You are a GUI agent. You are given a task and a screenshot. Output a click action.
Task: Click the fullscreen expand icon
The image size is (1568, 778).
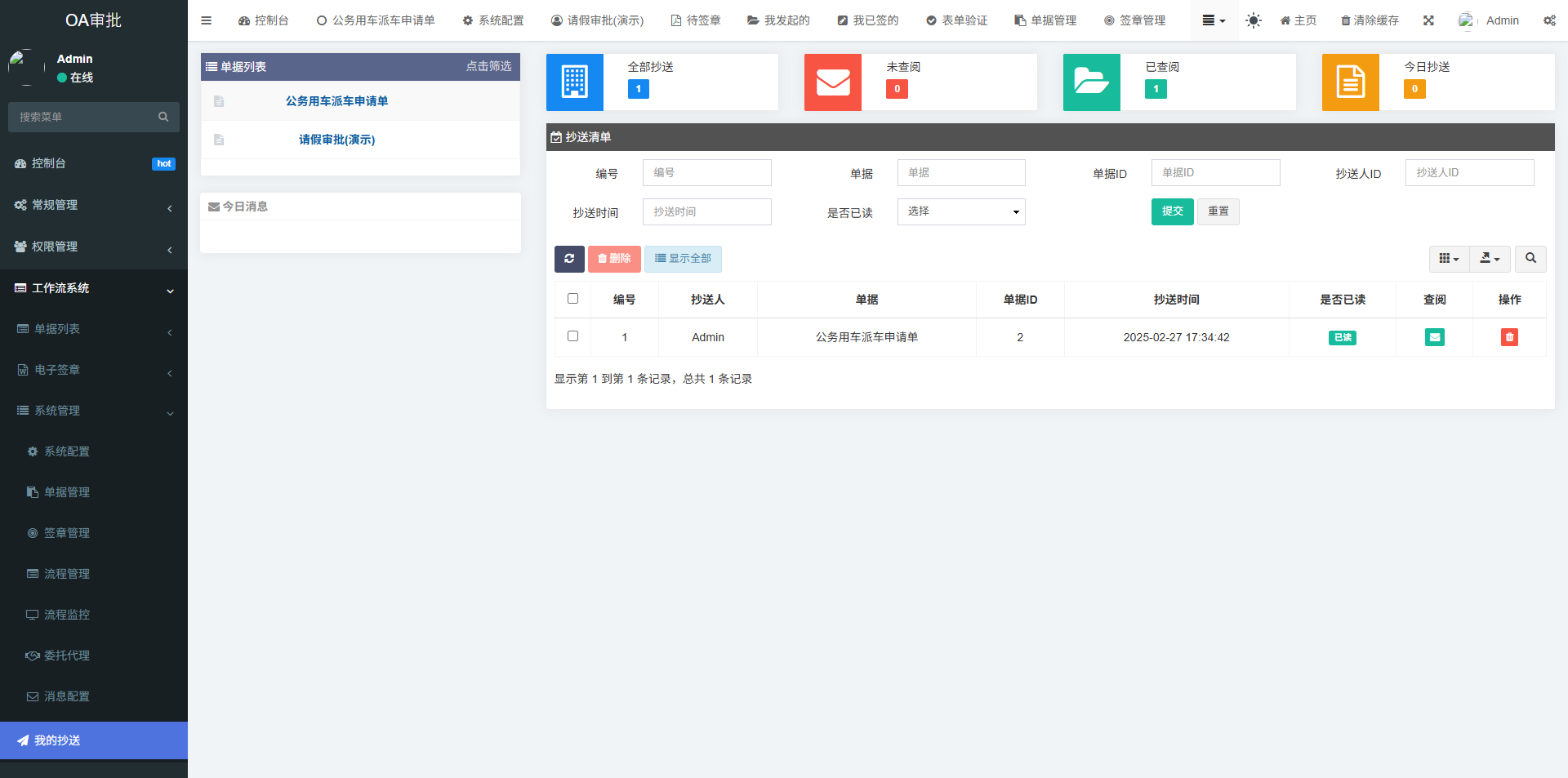pos(1428,20)
